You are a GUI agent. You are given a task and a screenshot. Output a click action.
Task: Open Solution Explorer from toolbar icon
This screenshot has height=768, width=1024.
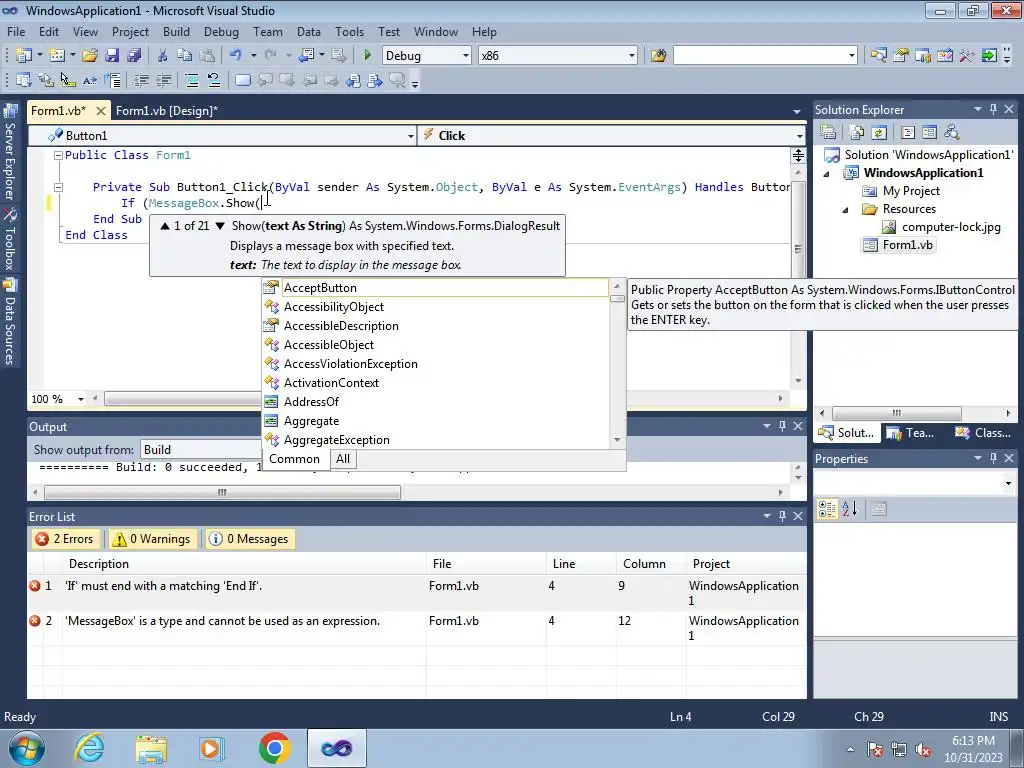click(878, 56)
